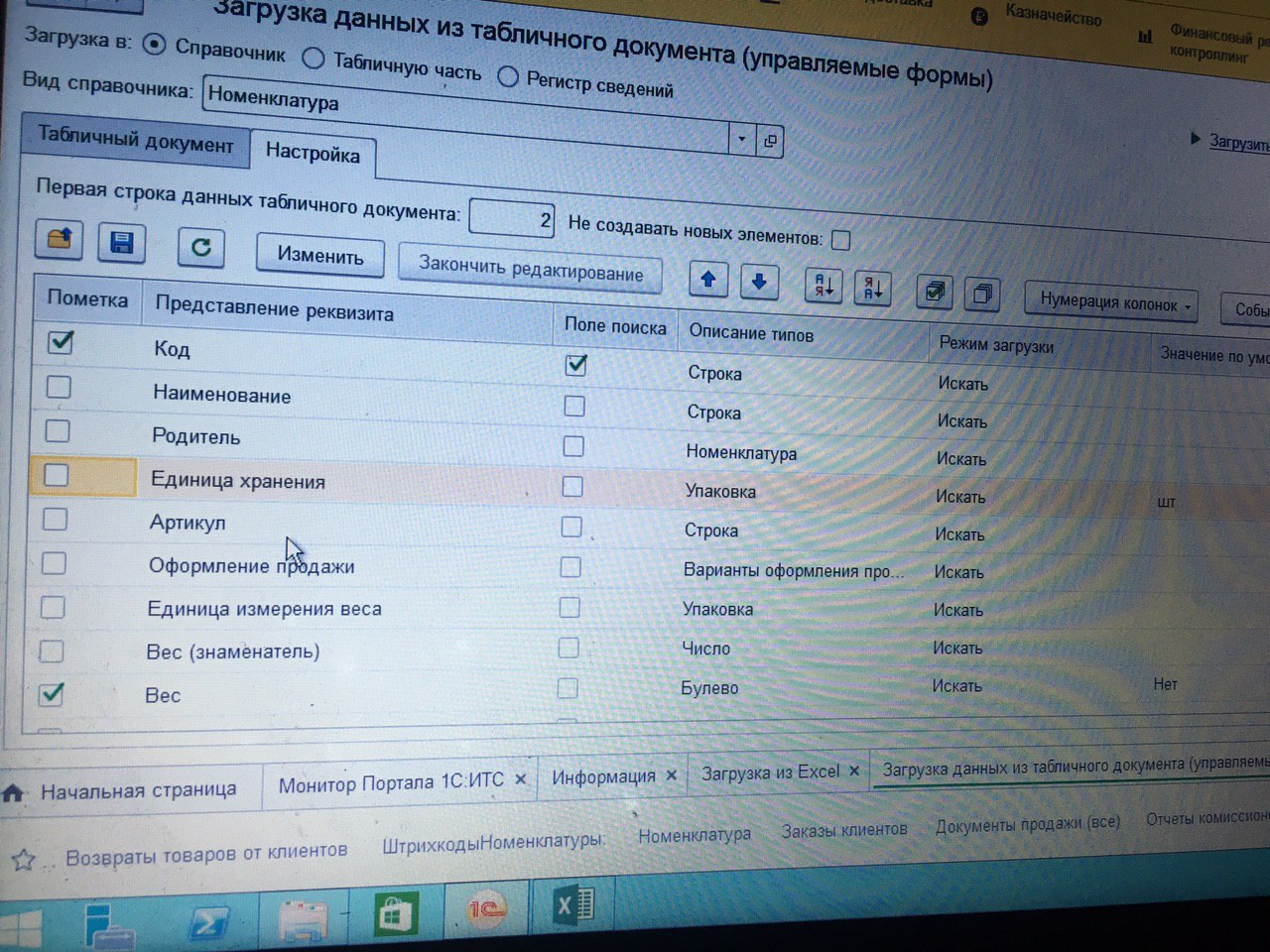Click the favorites star icon
The image size is (1270, 952).
point(23,860)
